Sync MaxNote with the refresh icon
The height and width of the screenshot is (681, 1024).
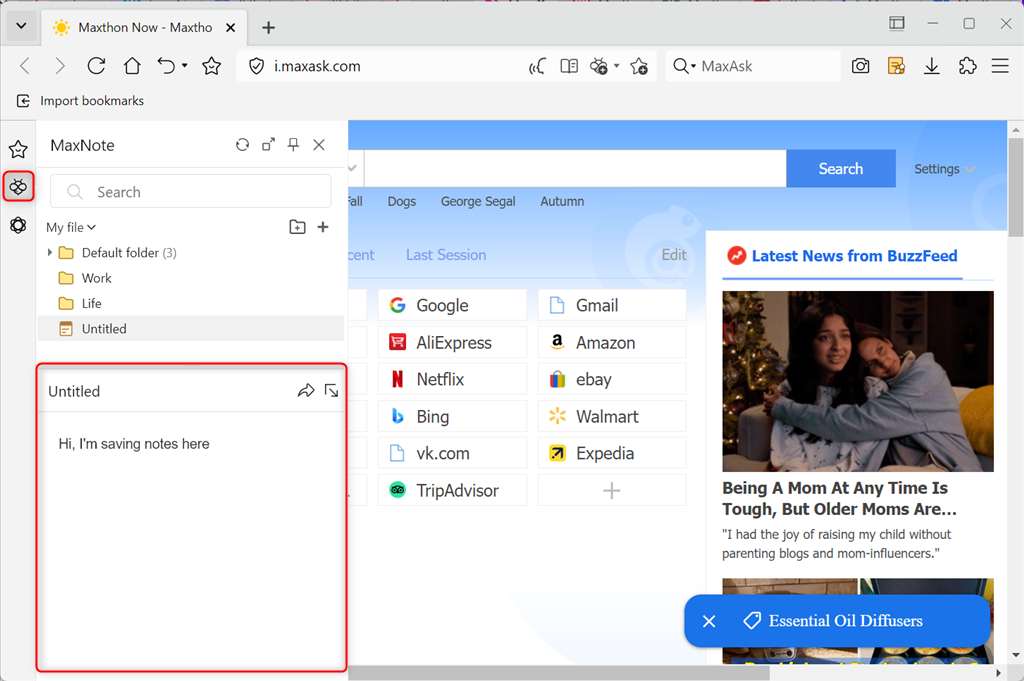(x=242, y=144)
